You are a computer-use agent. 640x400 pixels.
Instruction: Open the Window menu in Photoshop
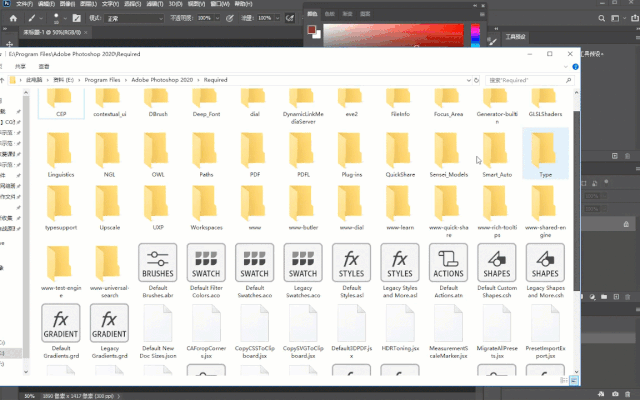(220, 4)
